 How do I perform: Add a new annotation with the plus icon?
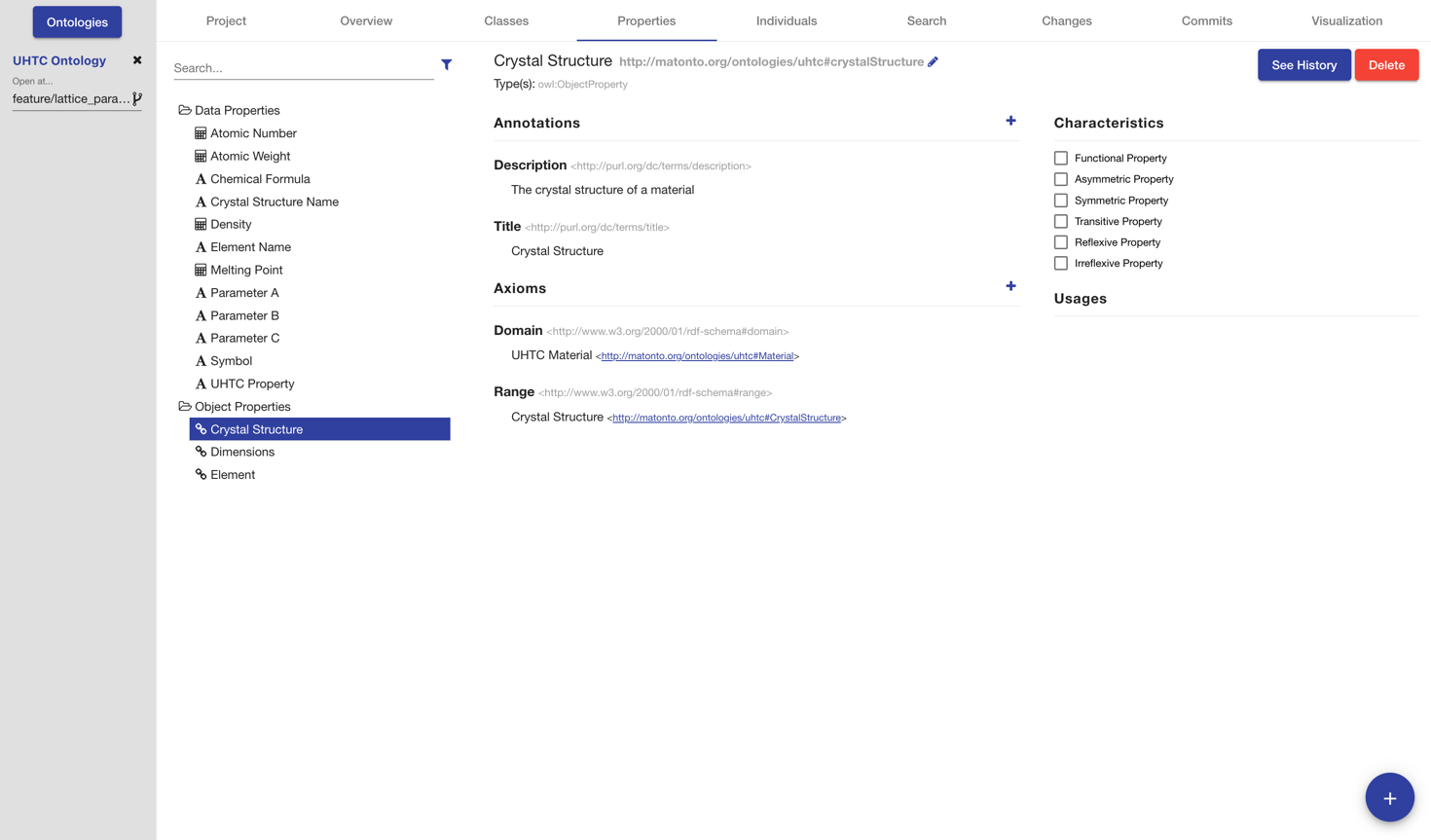(x=1010, y=121)
